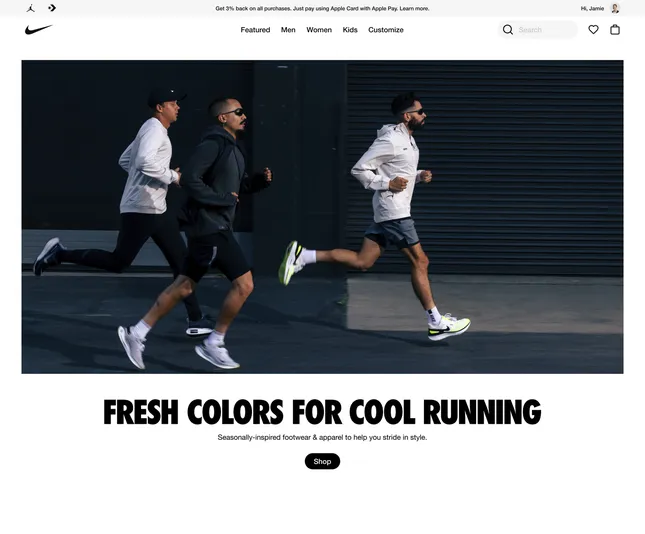Open the Featured menu
645x534 pixels.
(x=255, y=30)
